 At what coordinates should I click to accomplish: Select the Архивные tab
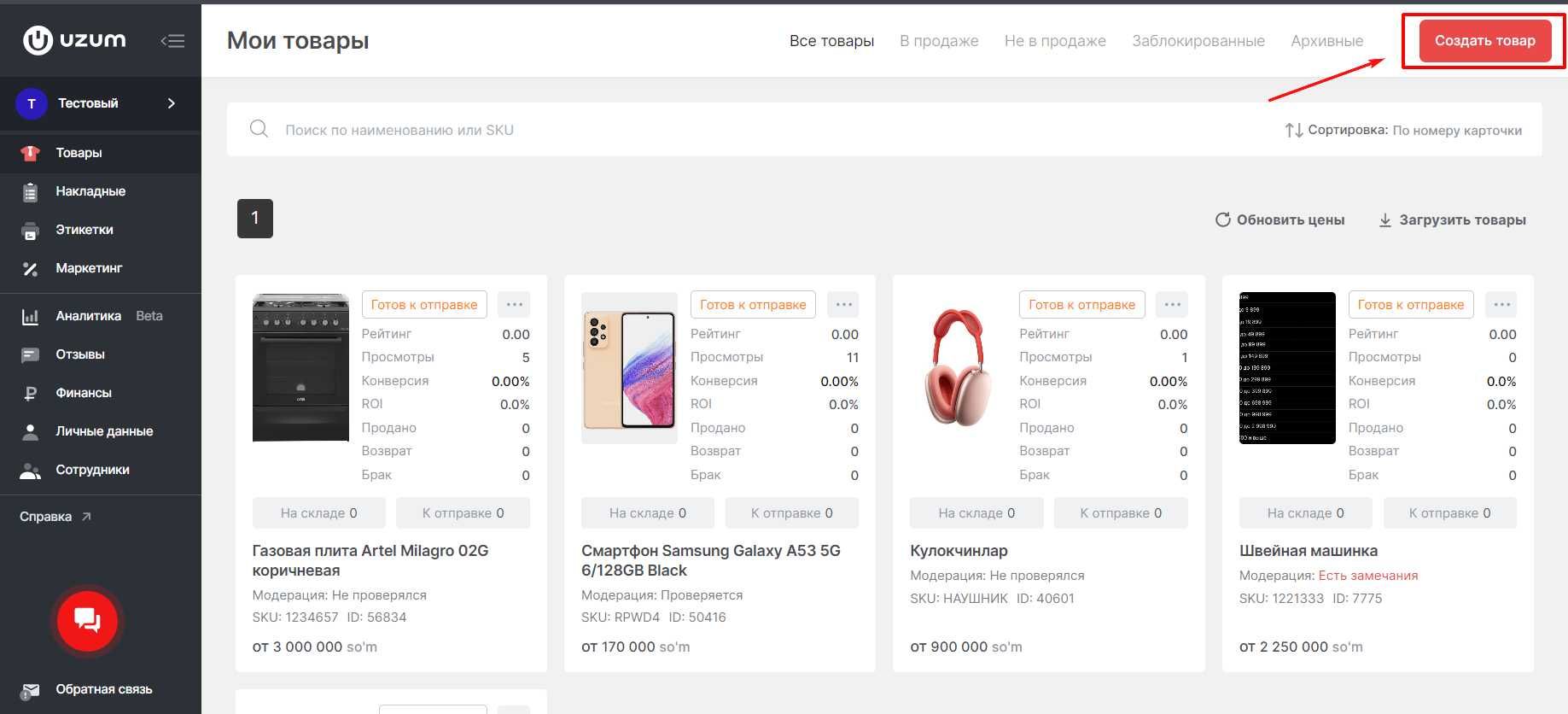pyautogui.click(x=1326, y=41)
